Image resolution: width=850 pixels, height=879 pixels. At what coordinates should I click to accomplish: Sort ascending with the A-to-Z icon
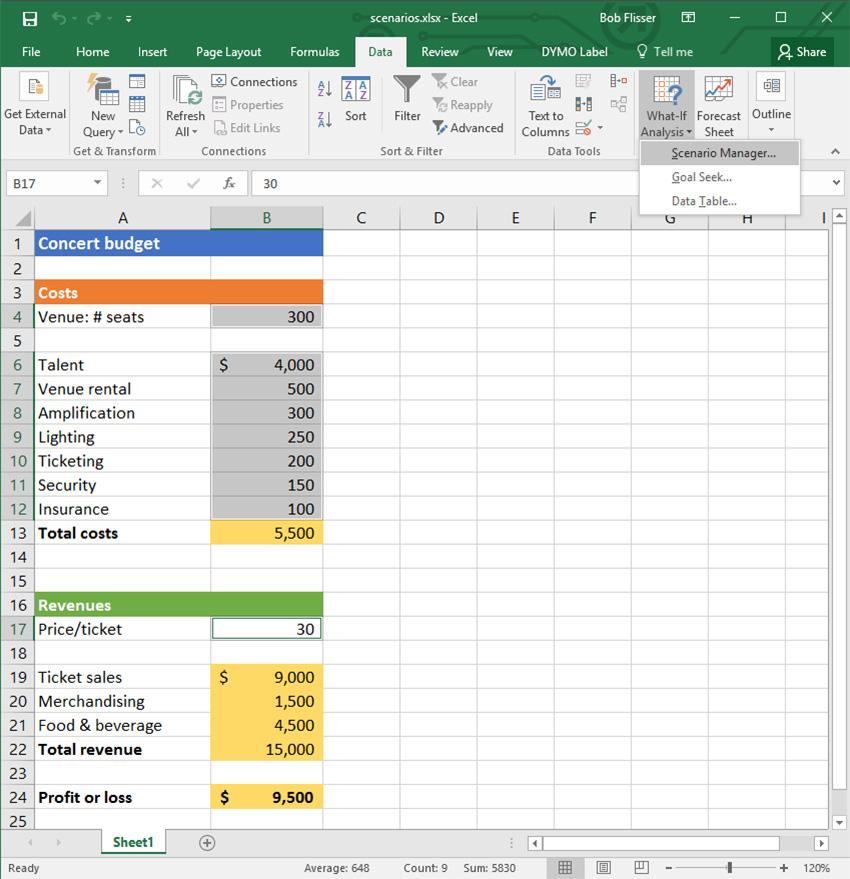(325, 89)
